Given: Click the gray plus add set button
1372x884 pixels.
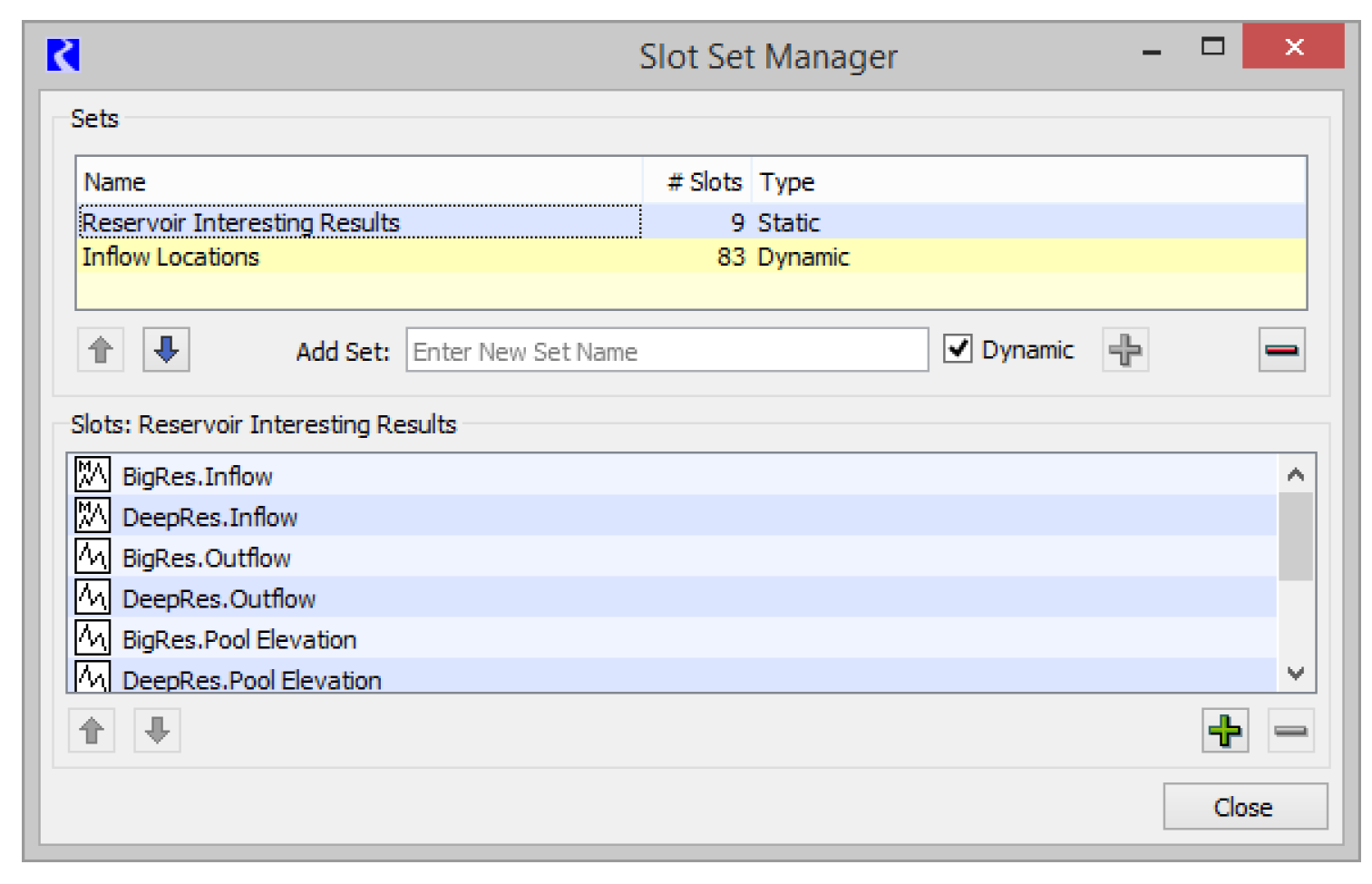Looking at the screenshot, I should click(x=1124, y=350).
